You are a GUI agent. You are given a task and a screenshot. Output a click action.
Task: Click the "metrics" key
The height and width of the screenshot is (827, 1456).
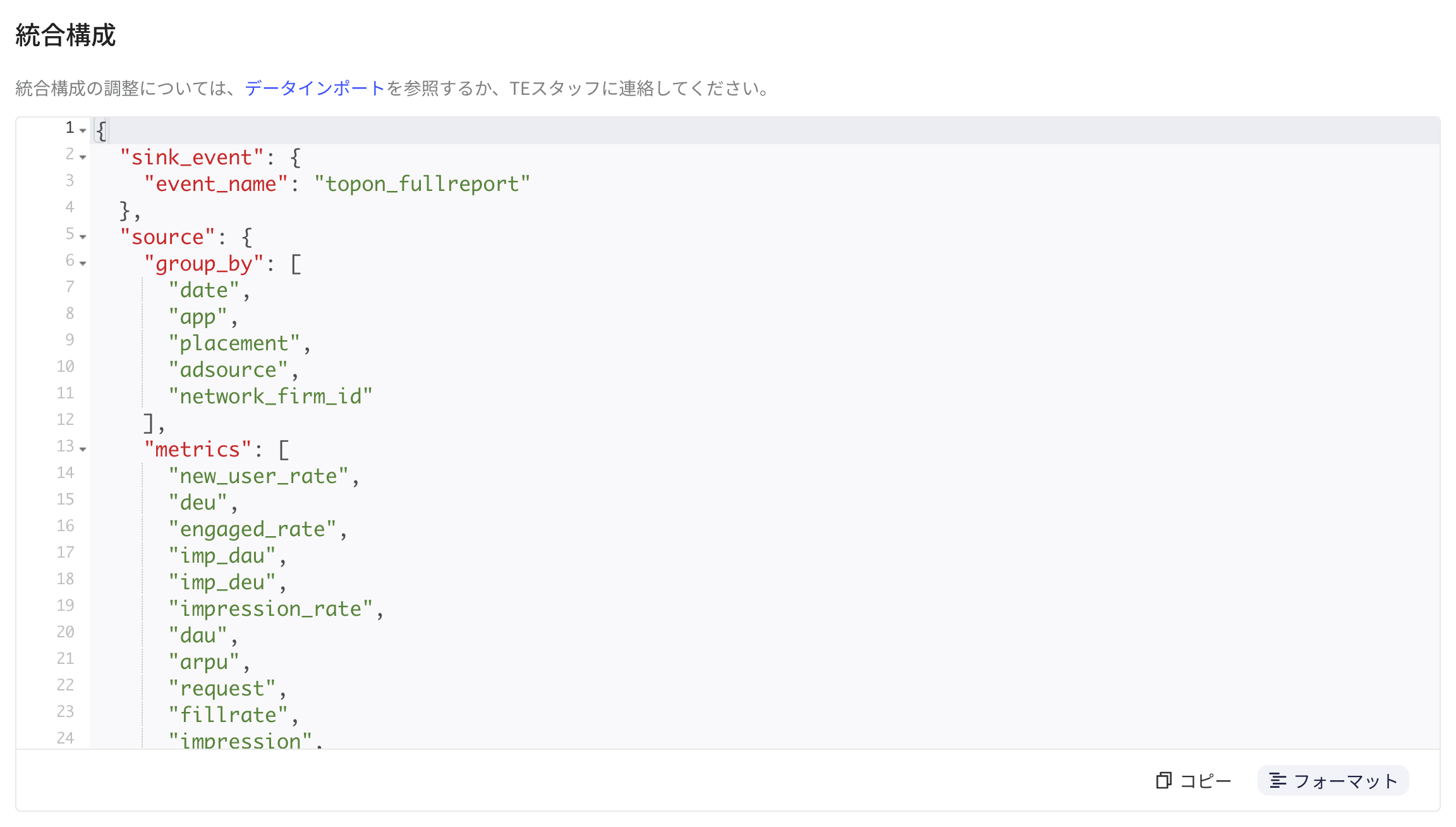(197, 450)
